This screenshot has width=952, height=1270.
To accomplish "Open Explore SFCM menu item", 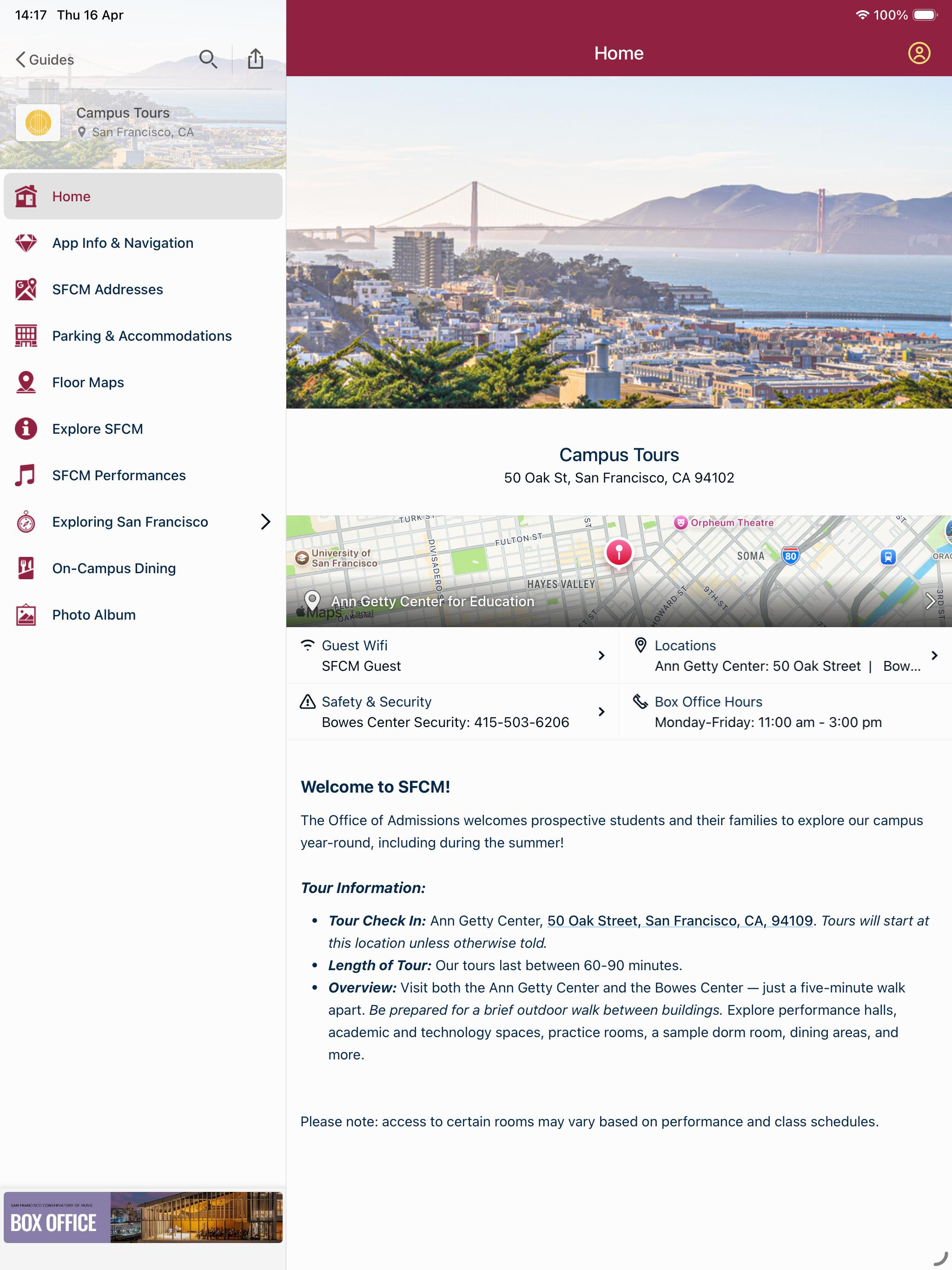I will 143,429.
